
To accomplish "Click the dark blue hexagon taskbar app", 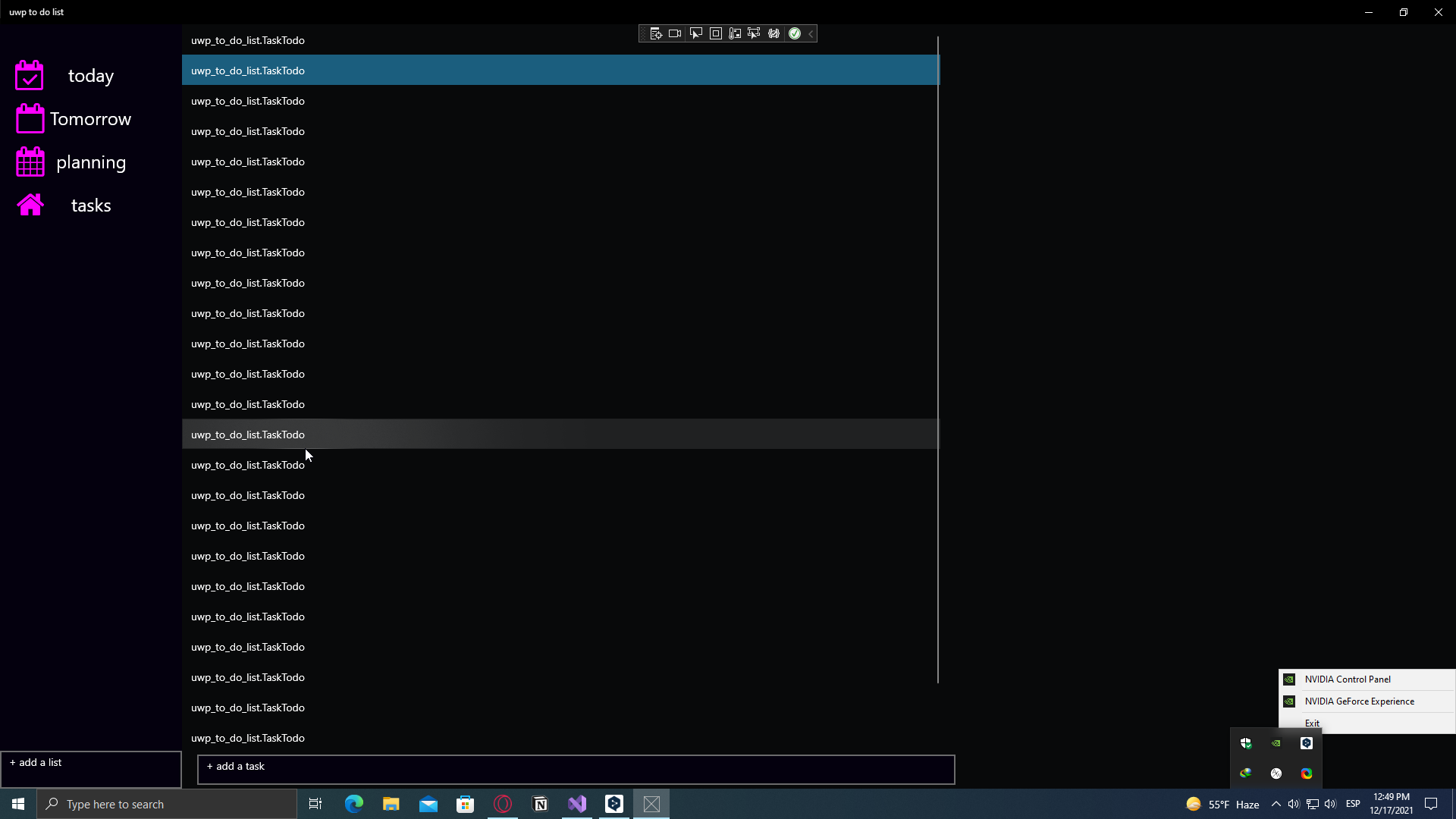I will [614, 804].
